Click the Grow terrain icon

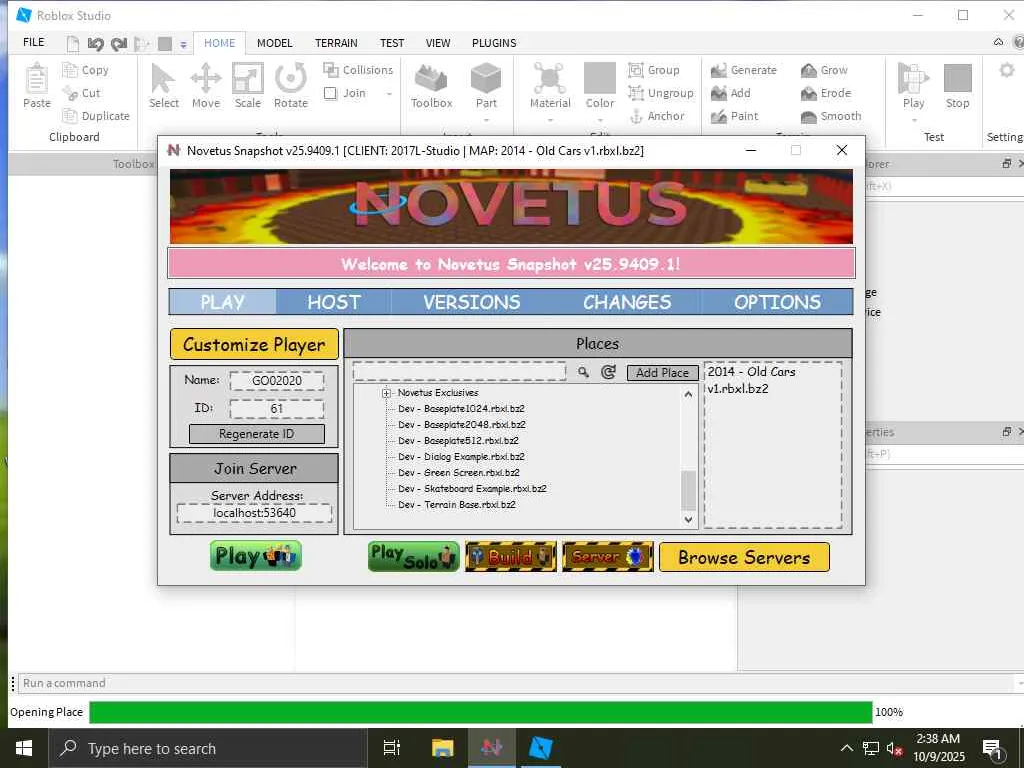point(808,70)
